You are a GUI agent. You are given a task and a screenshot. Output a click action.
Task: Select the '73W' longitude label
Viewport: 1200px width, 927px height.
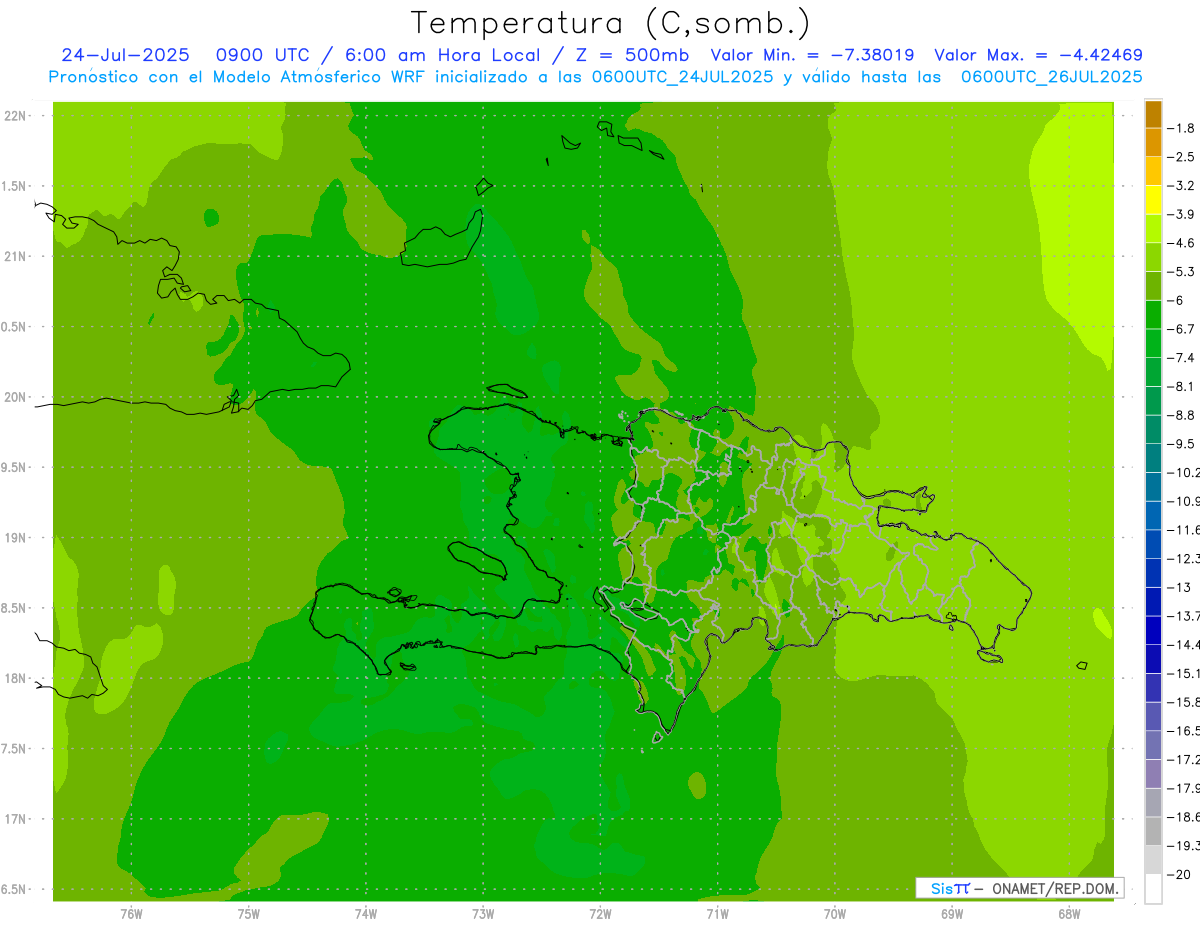[x=483, y=914]
